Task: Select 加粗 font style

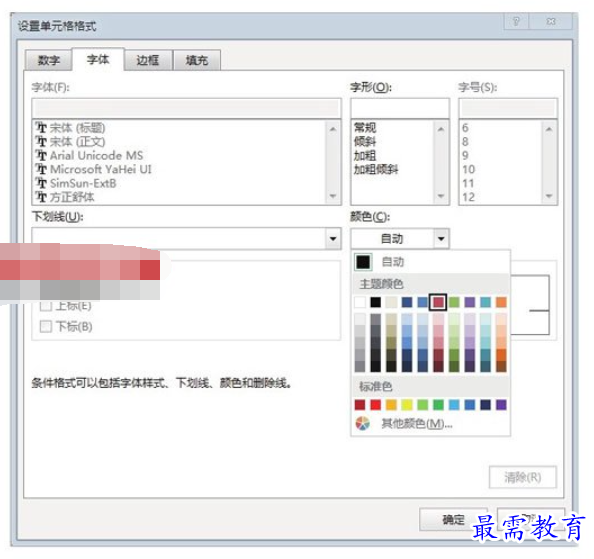Action: point(365,155)
